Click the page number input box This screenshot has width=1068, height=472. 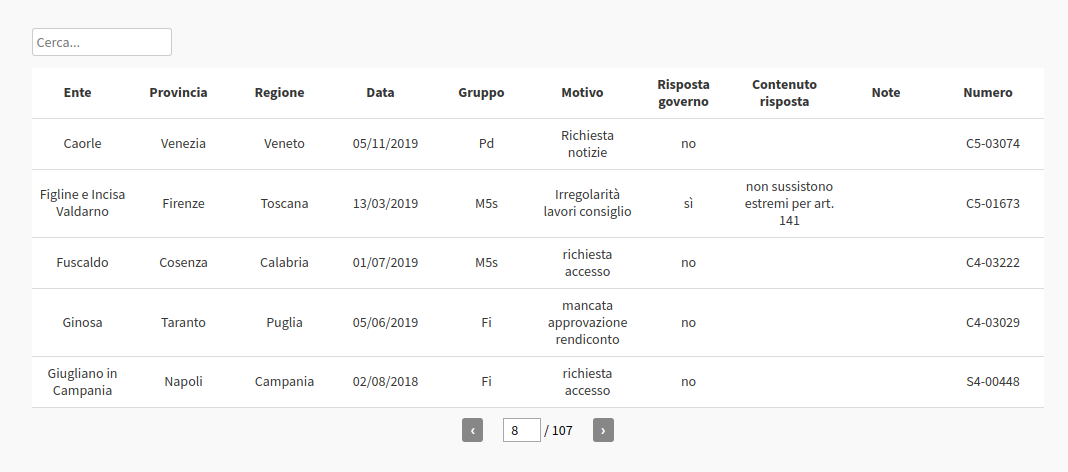[522, 430]
